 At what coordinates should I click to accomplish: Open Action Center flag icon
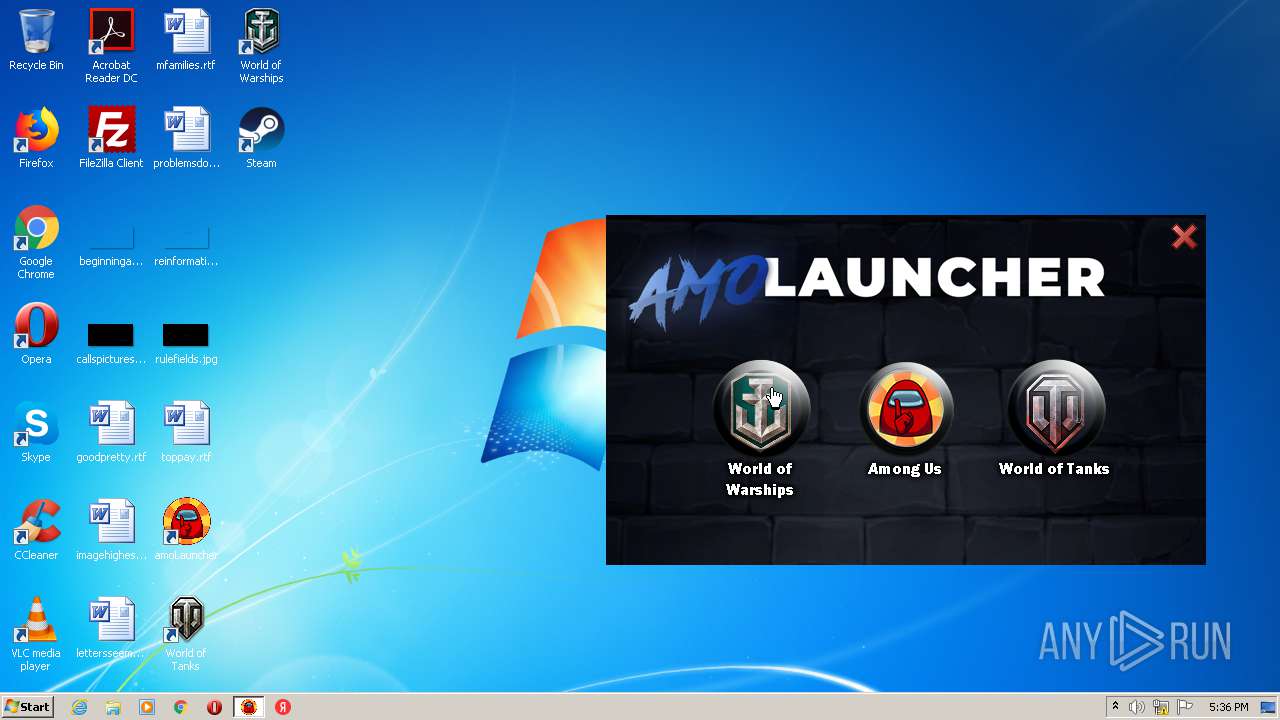1185,707
